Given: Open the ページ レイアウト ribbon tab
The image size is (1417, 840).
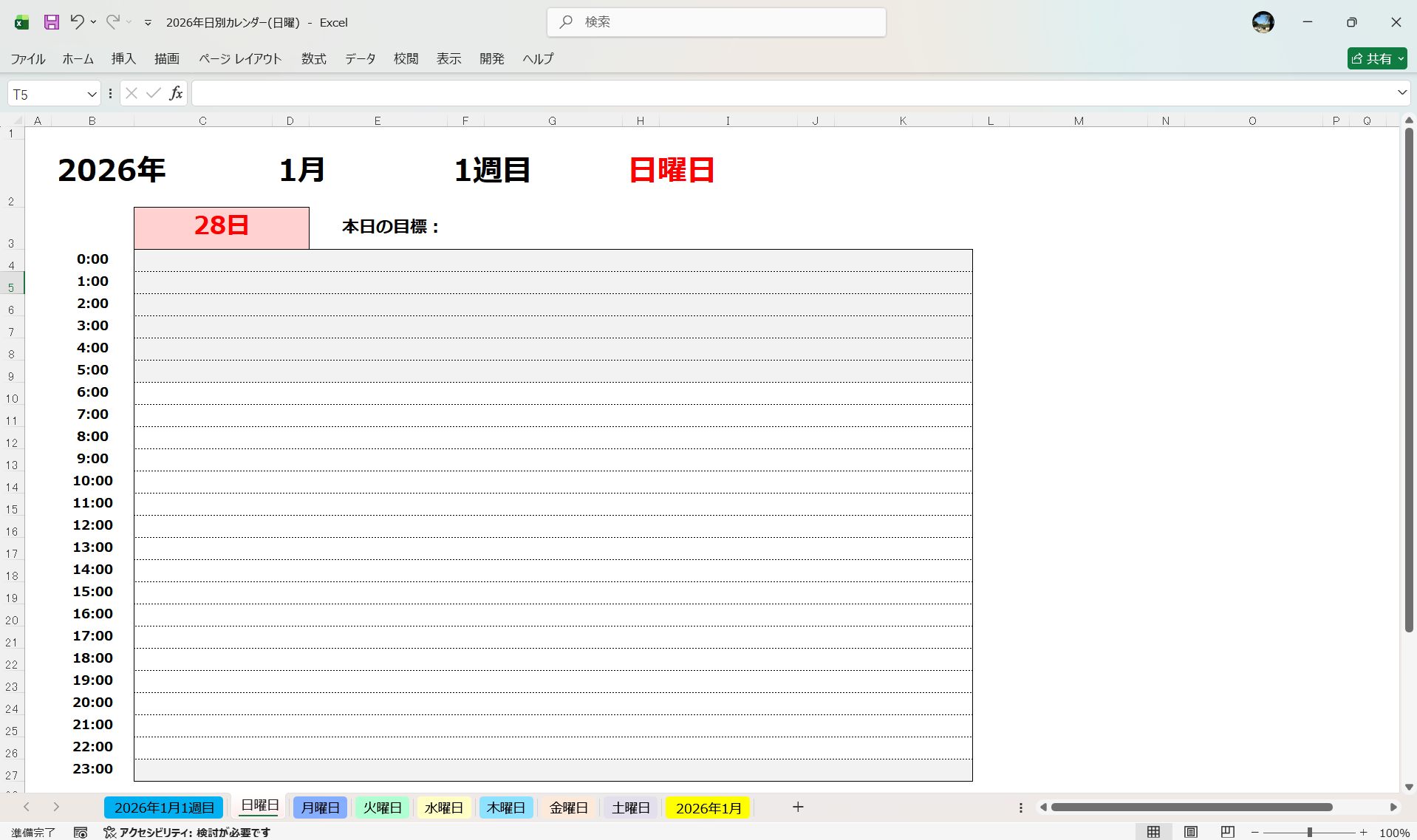Looking at the screenshot, I should (x=240, y=58).
